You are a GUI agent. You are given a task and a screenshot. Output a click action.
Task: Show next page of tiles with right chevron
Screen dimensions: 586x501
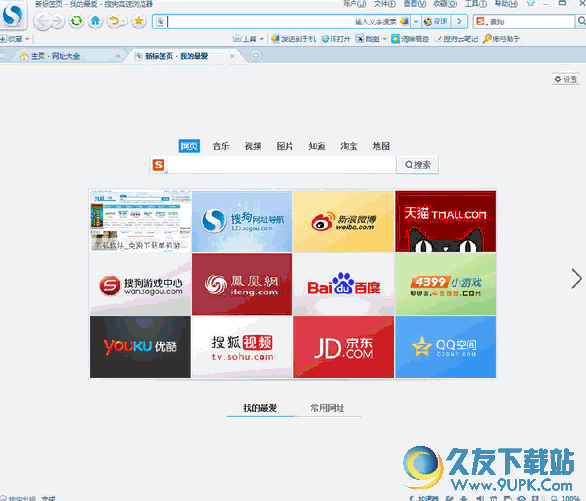point(577,279)
